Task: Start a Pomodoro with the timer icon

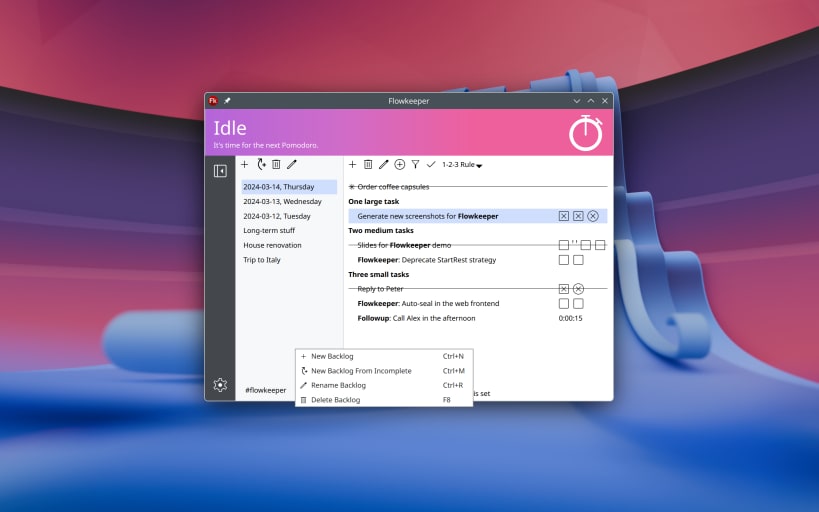Action: click(586, 133)
